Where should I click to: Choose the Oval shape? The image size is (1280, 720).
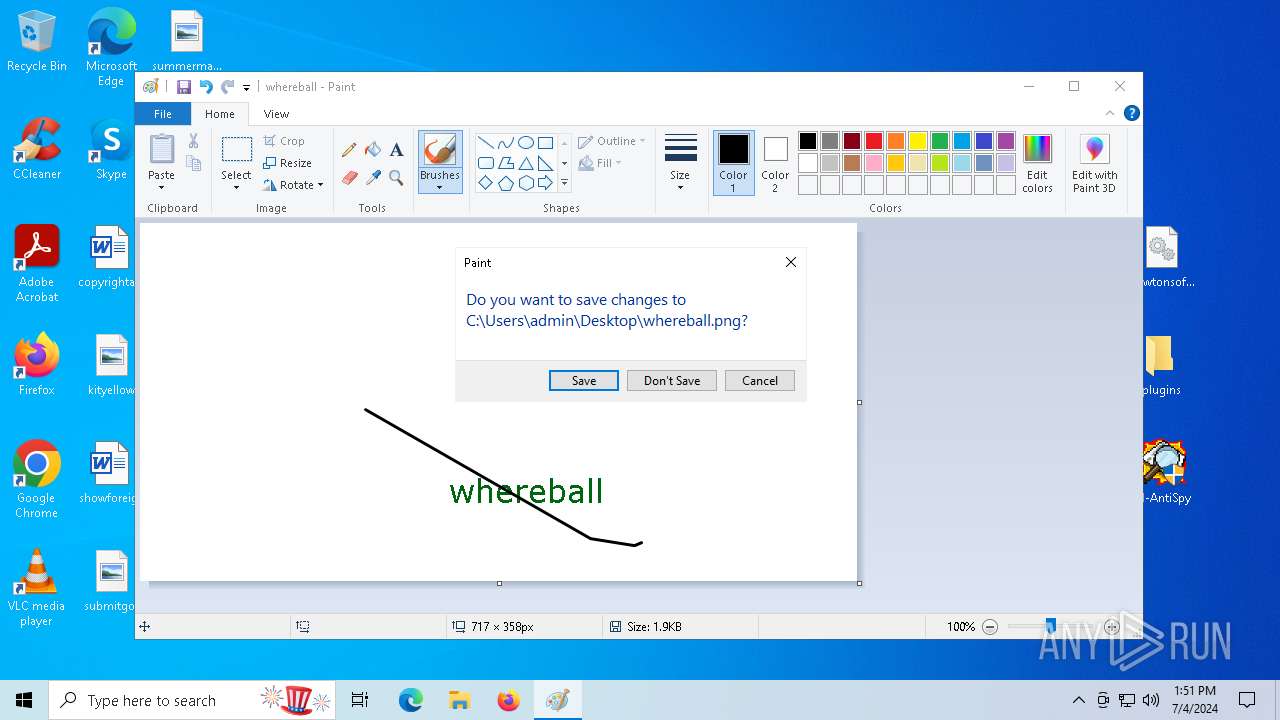point(525,142)
